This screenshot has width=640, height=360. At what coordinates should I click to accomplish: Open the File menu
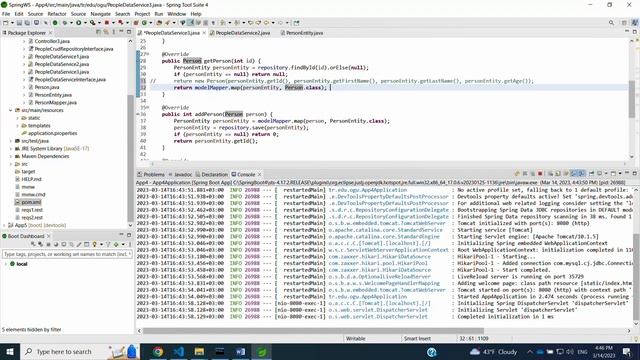point(6,14)
